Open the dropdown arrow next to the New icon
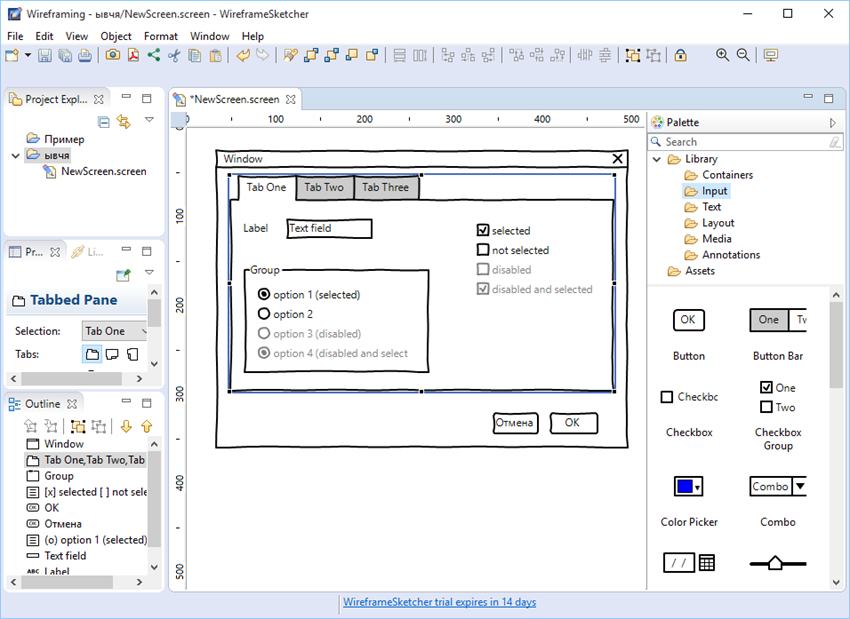Viewport: 850px width, 619px height. tap(28, 55)
